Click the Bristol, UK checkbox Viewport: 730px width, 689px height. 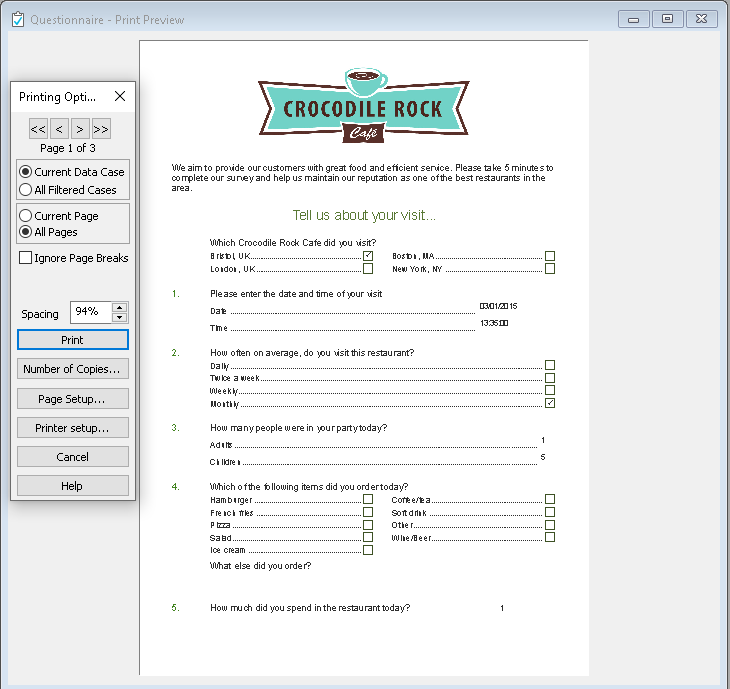coord(368,256)
